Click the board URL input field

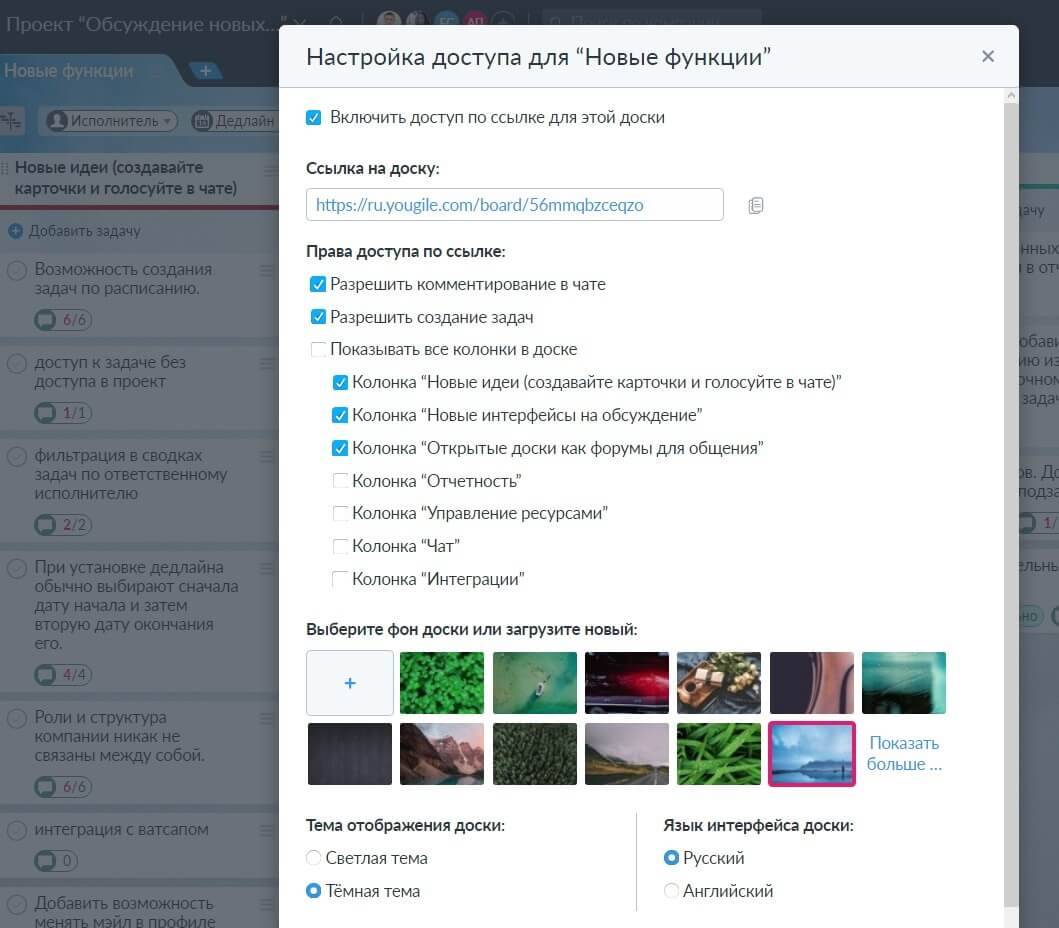[x=514, y=205]
